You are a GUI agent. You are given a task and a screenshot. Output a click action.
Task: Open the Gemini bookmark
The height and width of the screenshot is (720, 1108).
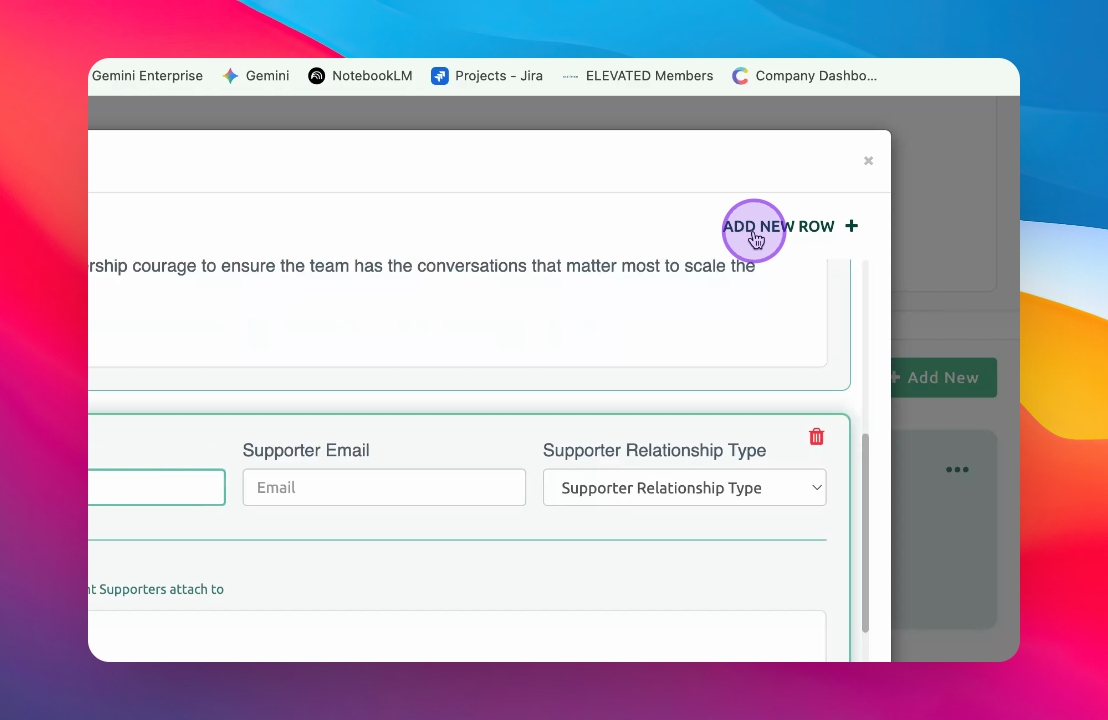coord(256,76)
